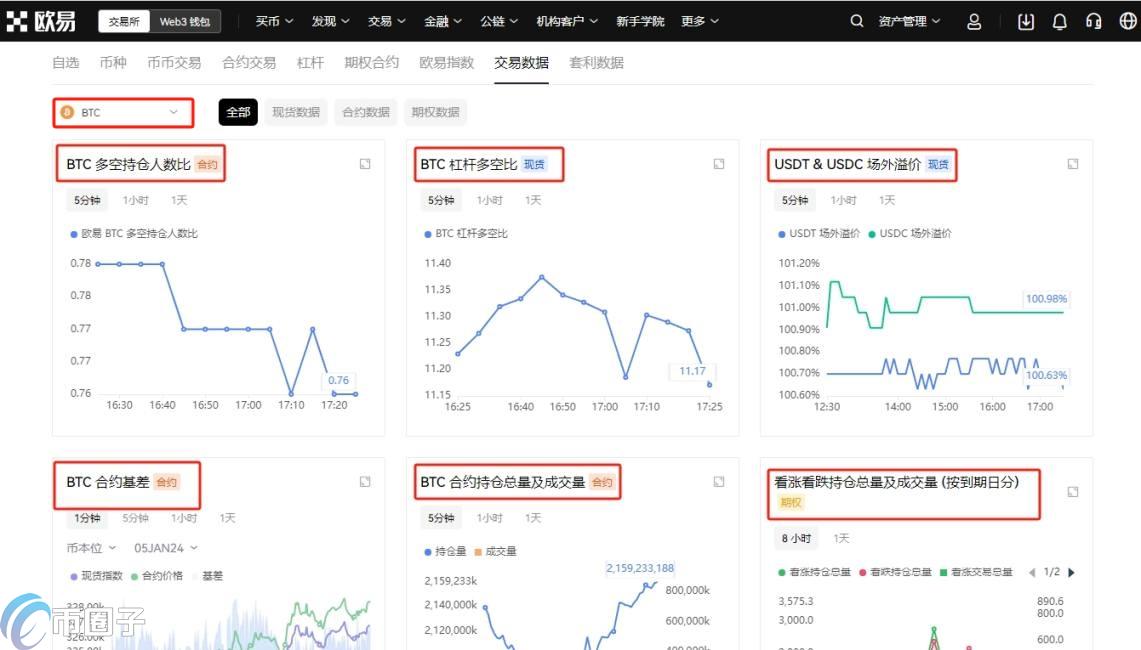Select 1小时 interval on BTC 杠杆多空比
The width and height of the screenshot is (1141, 650).
489,200
